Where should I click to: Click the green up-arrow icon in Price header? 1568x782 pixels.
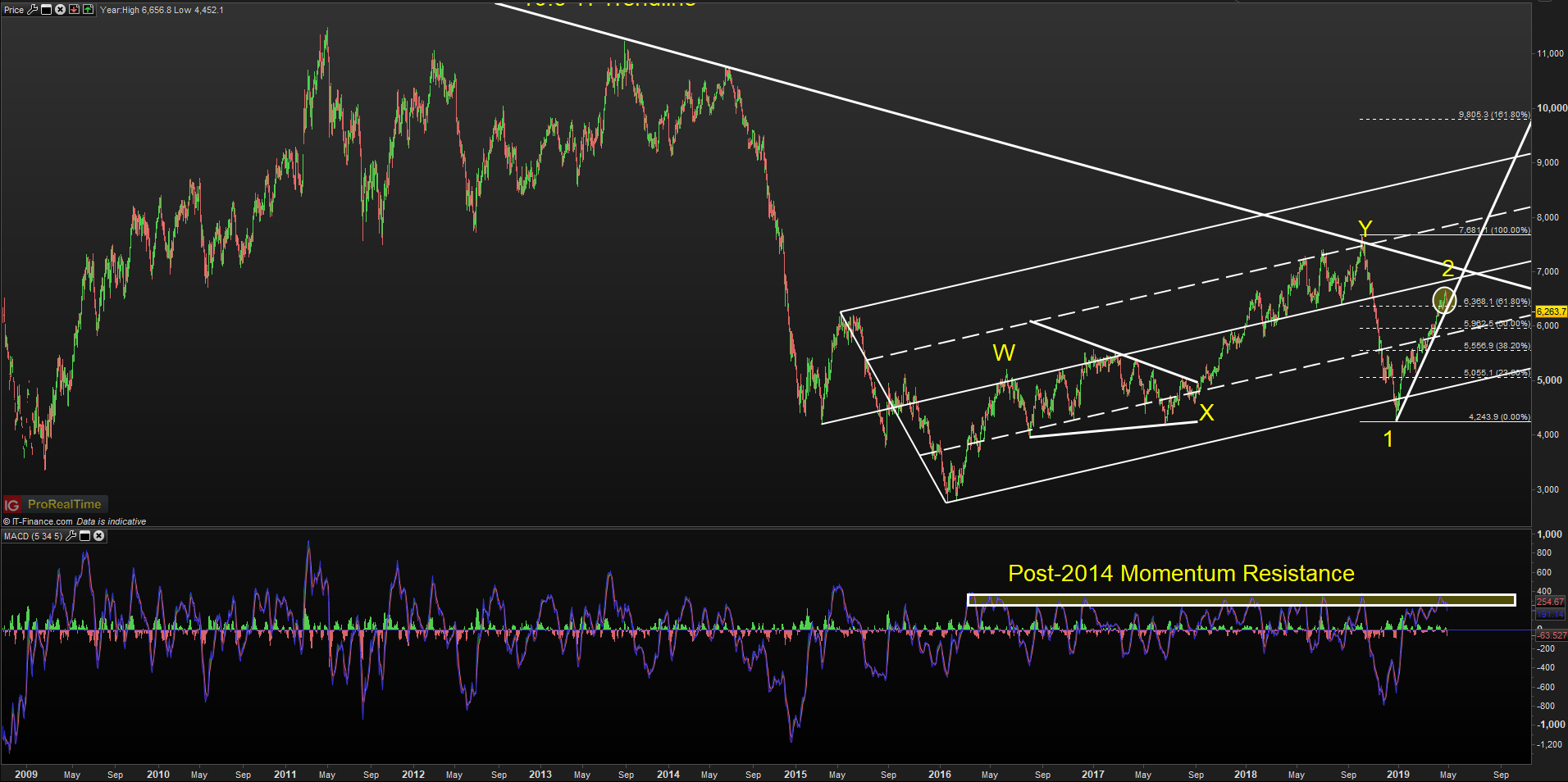89,10
